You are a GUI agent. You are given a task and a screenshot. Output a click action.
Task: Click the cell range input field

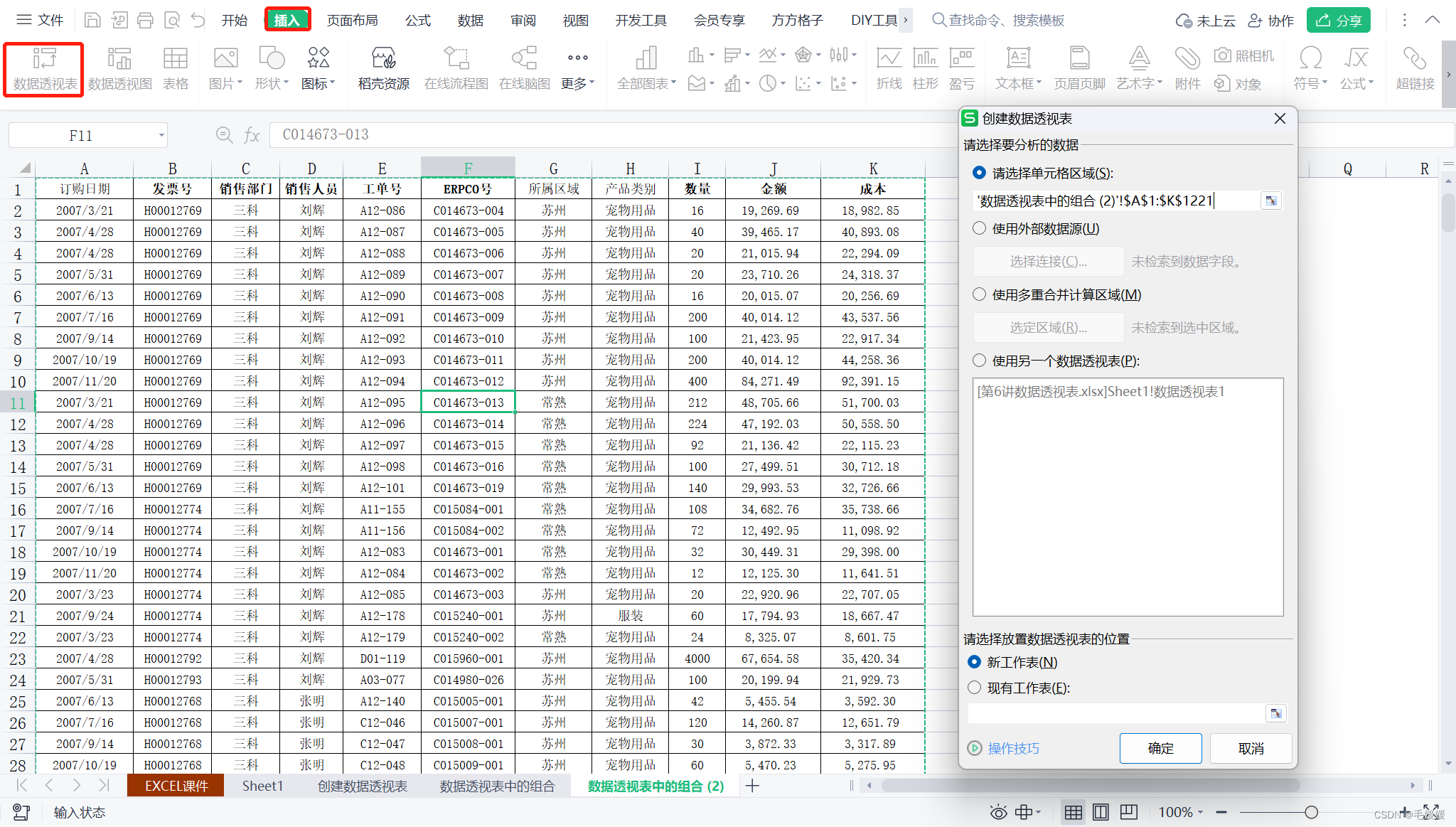1116,201
